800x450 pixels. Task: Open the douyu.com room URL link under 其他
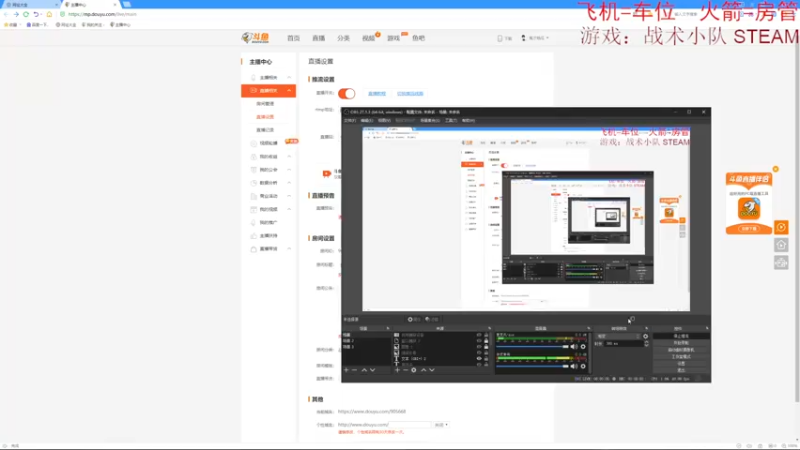(x=372, y=411)
